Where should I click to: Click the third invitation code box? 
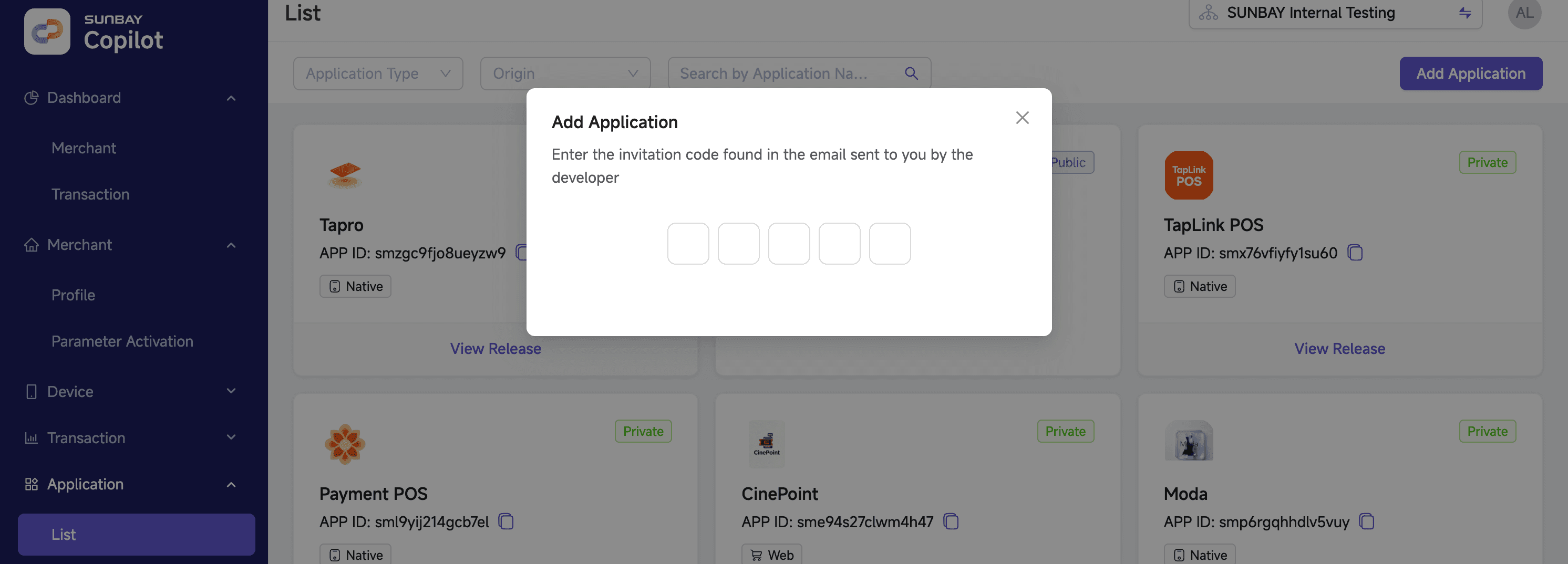coord(789,243)
